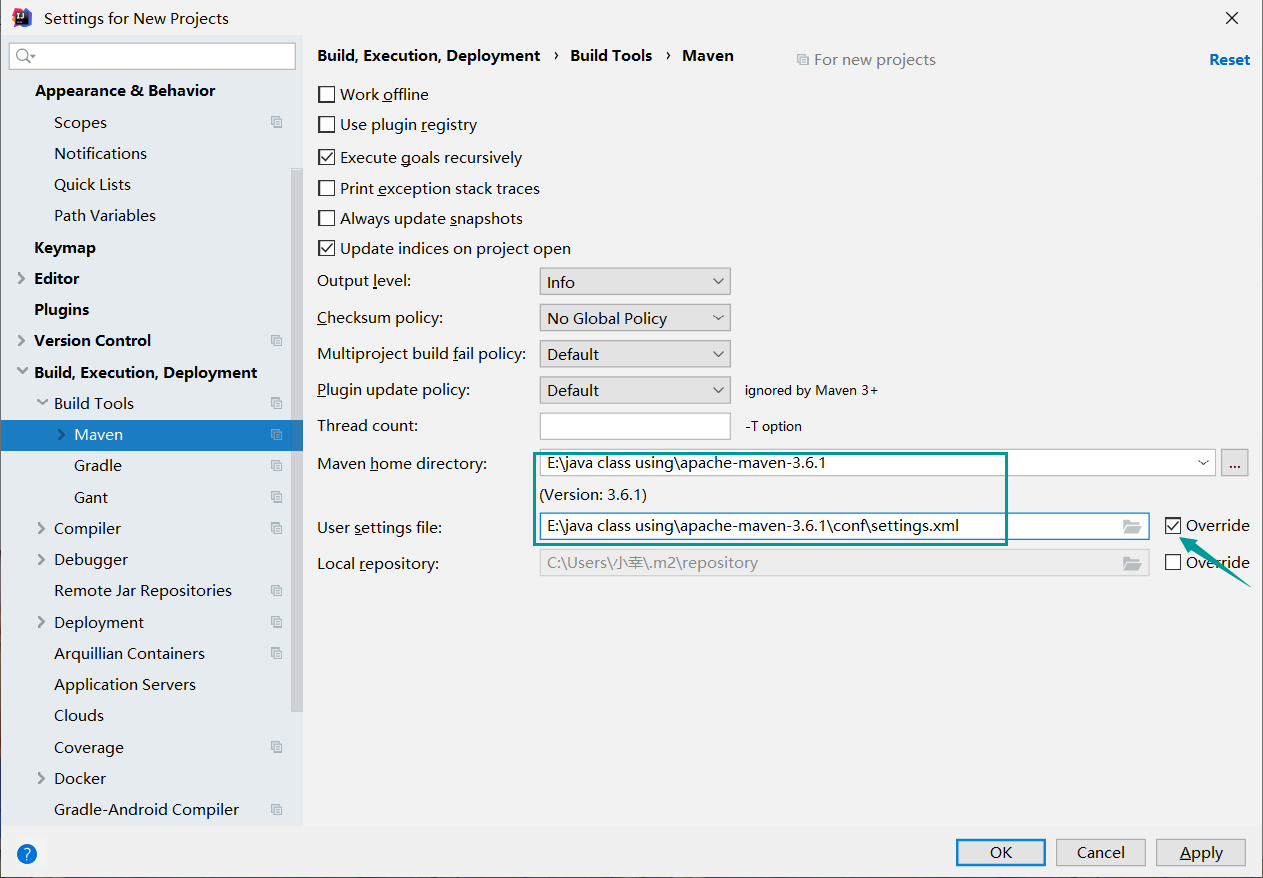Click the Maven home directory path field
The width and height of the screenshot is (1263, 878).
(x=877, y=463)
